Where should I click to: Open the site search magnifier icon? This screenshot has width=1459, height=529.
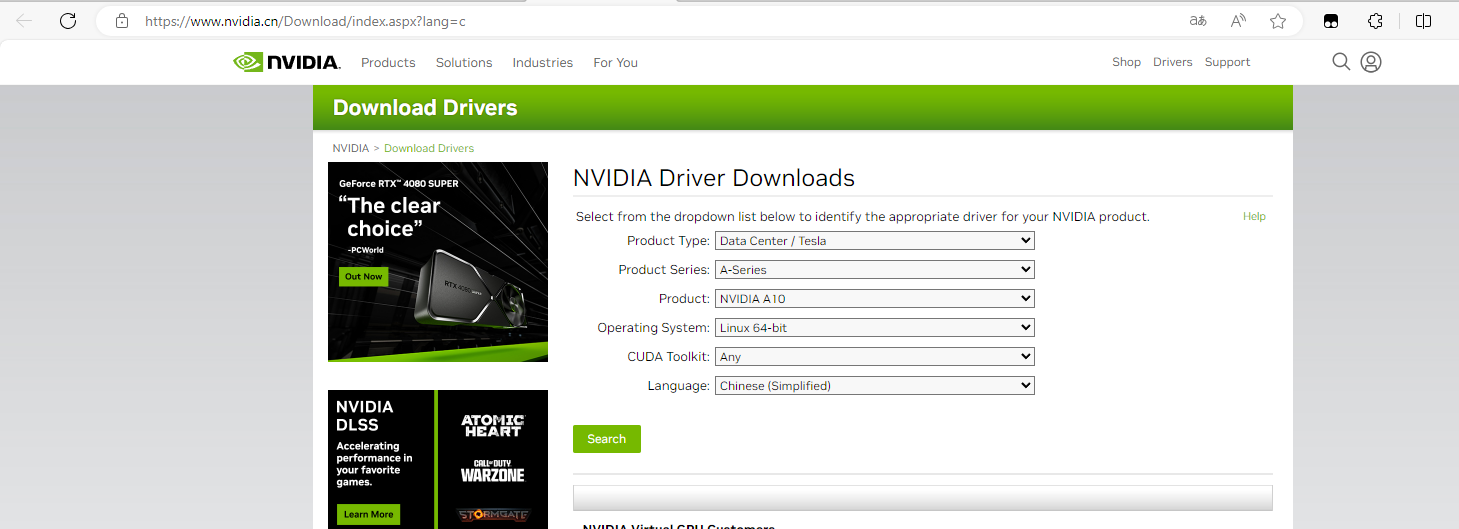pyautogui.click(x=1341, y=62)
